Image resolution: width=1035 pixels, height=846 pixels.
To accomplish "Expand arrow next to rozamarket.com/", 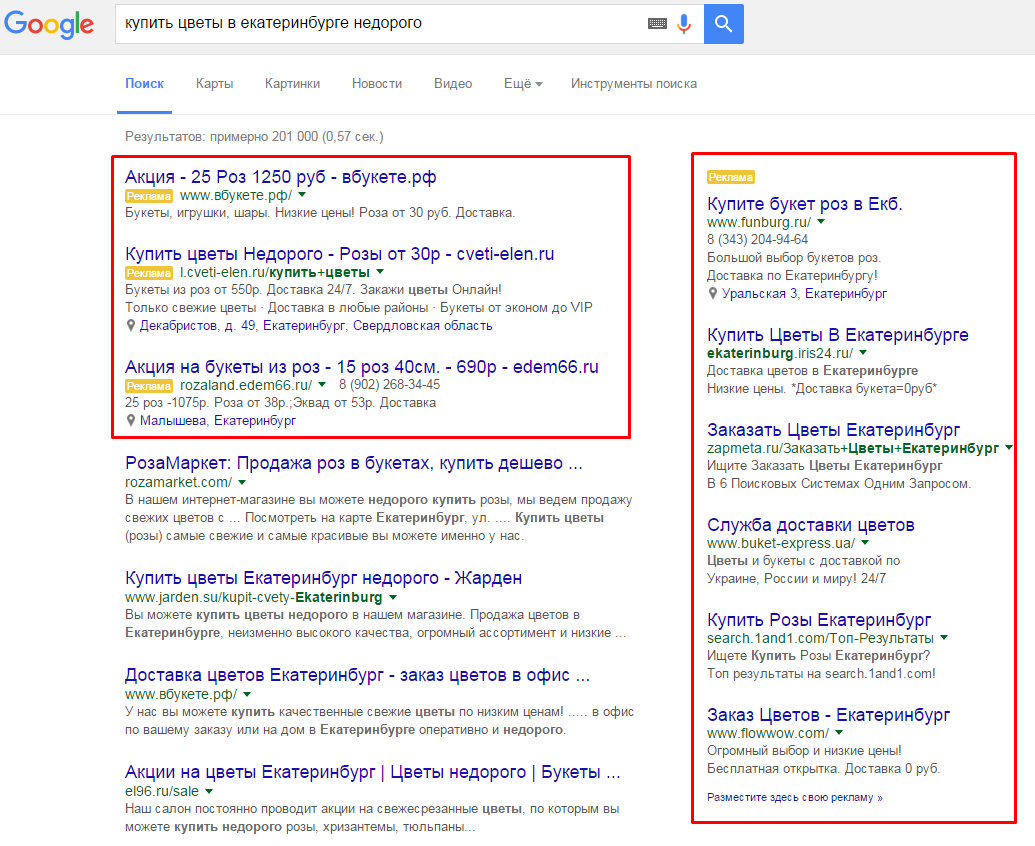I will coord(242,482).
